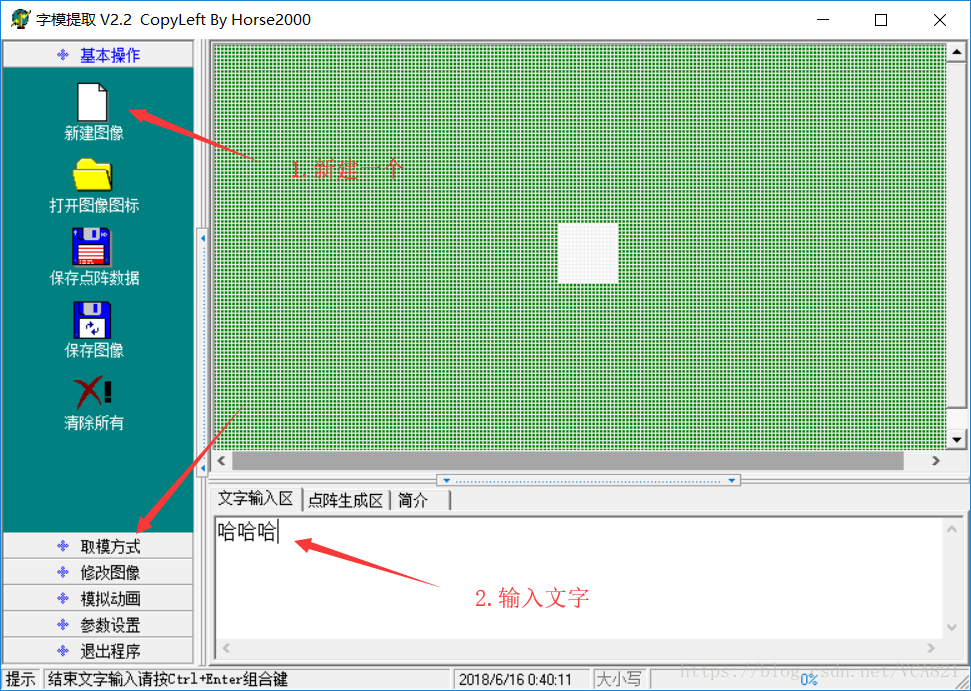Click the app icon in the title bar
The width and height of the screenshot is (971, 691).
point(20,19)
